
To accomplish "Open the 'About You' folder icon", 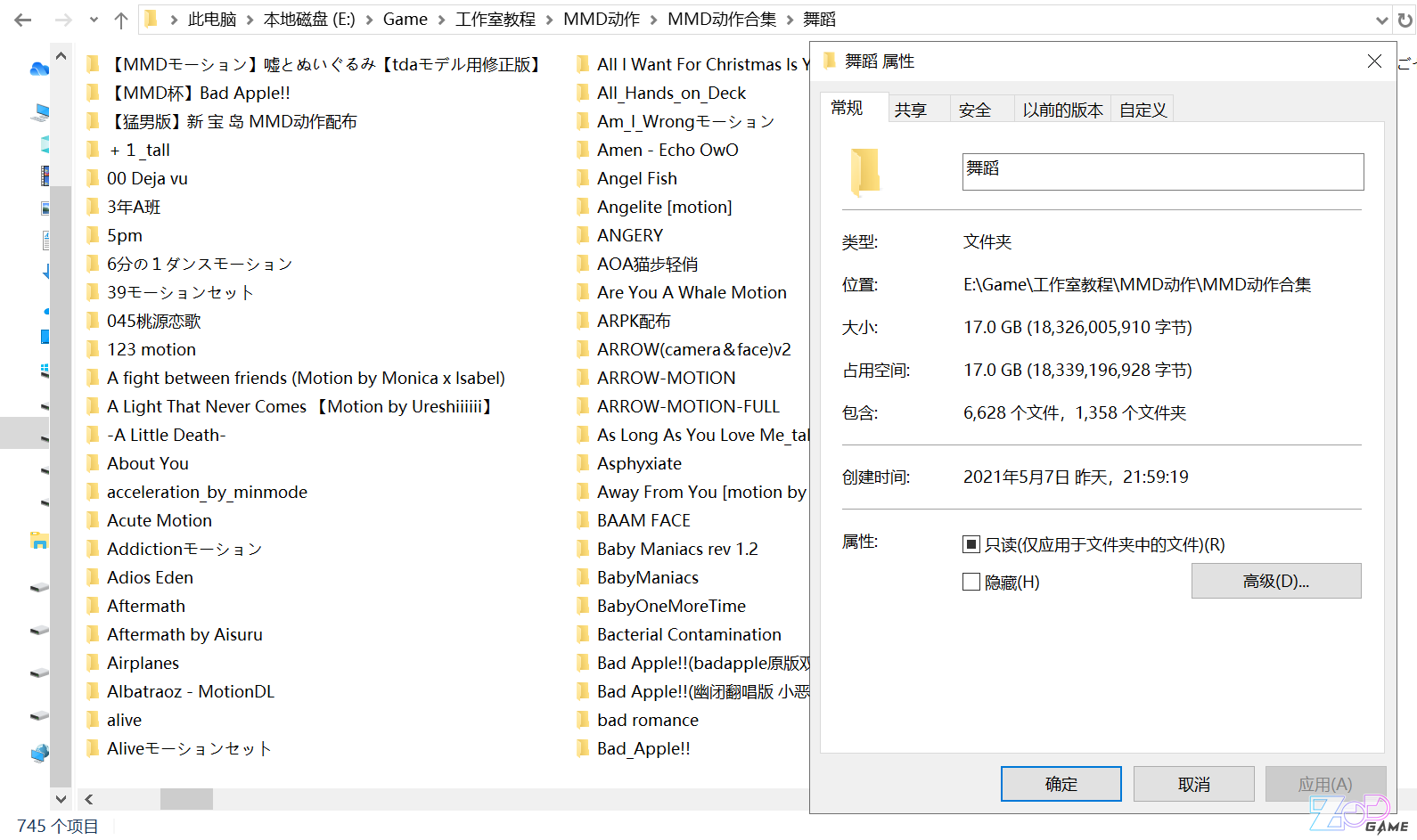I will 93,463.
